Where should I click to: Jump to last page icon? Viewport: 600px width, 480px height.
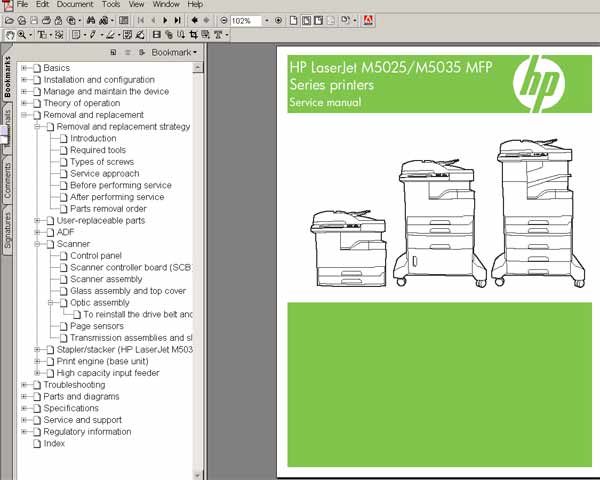tap(178, 20)
